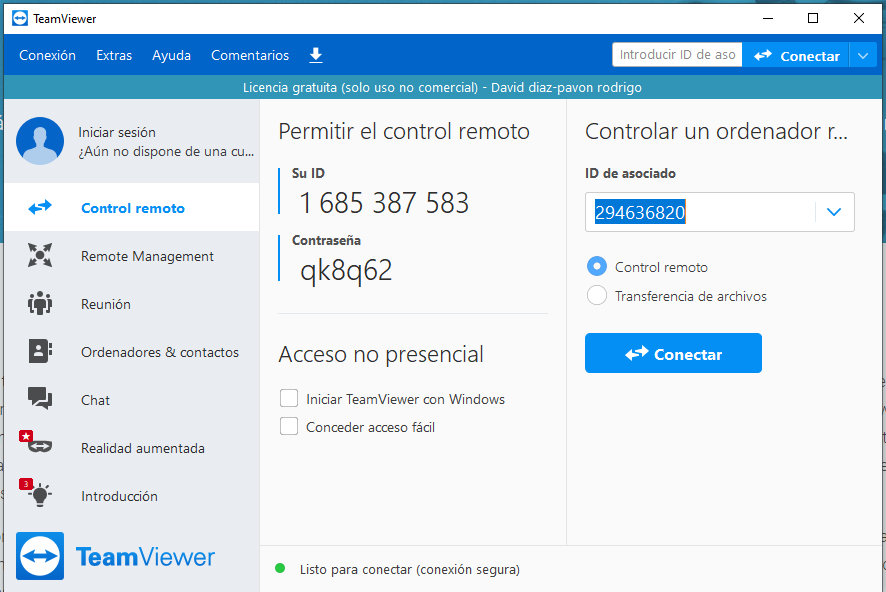This screenshot has width=886, height=592.
Task: Select the Control remoto radio option
Action: coord(597,267)
